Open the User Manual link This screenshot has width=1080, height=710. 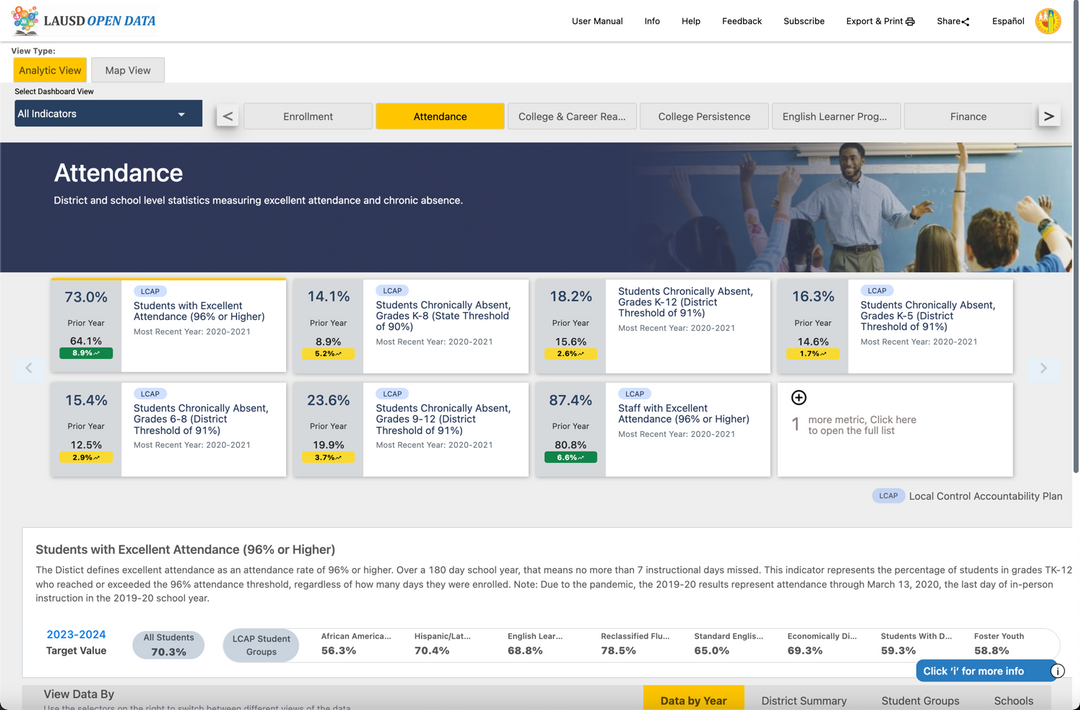pyautogui.click(x=597, y=21)
